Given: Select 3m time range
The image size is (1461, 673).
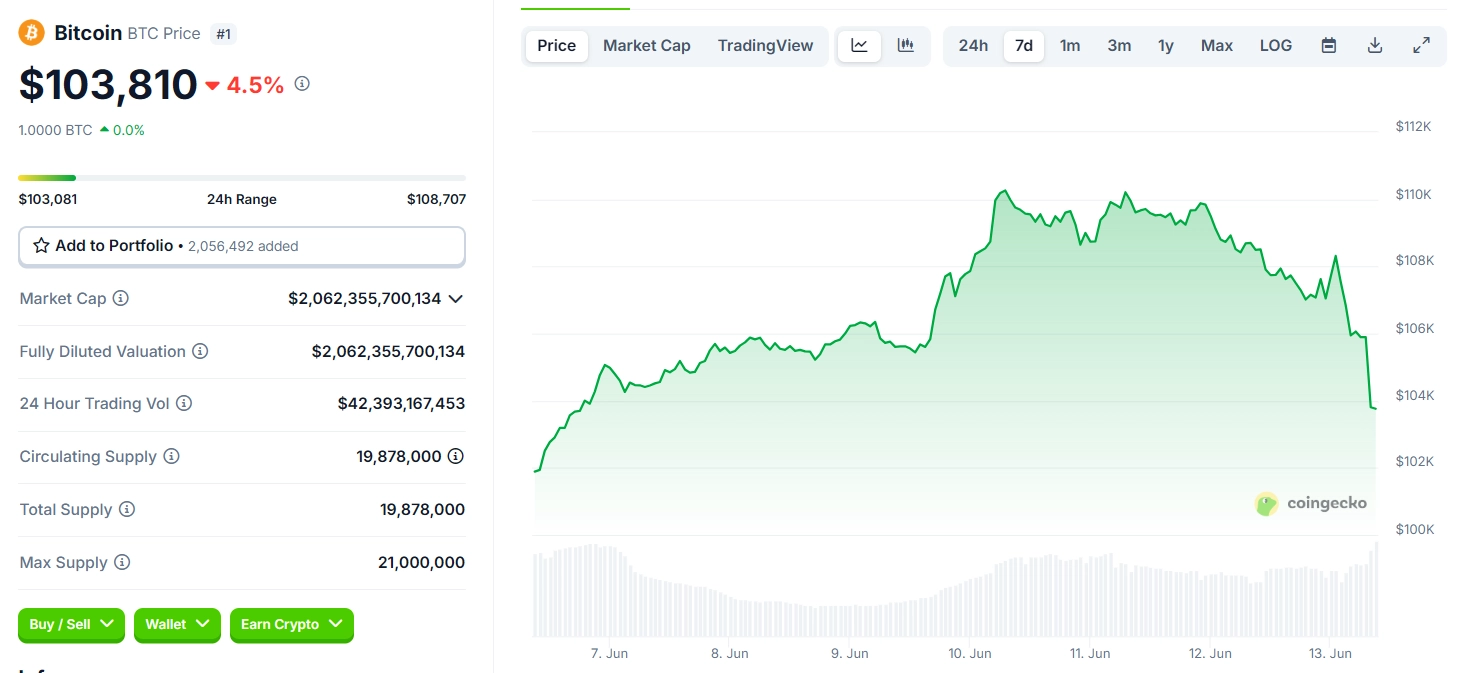Looking at the screenshot, I should coord(1119,45).
